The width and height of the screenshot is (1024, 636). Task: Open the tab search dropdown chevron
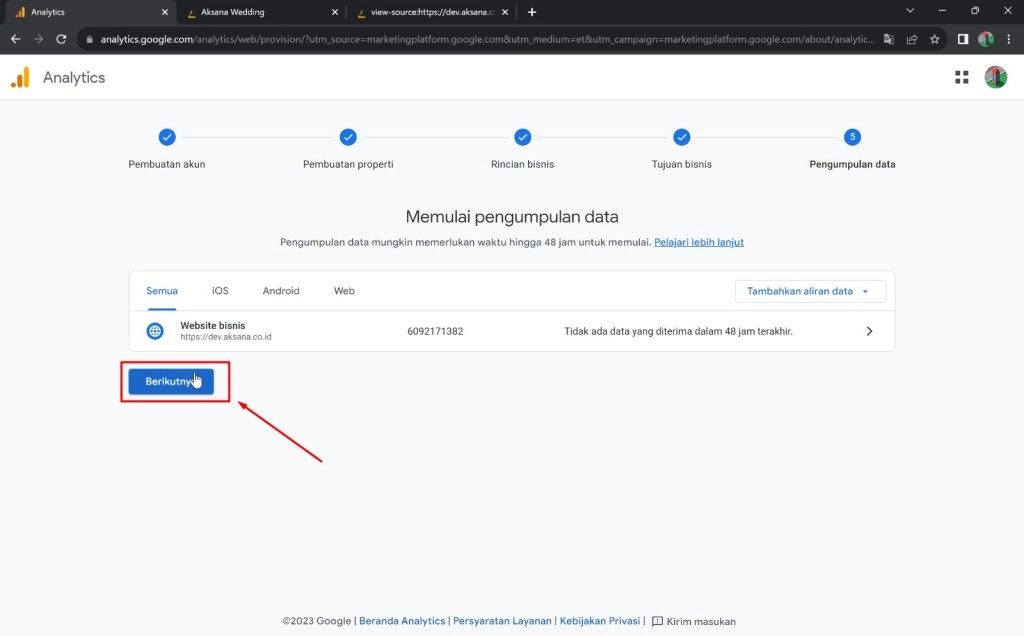click(910, 11)
